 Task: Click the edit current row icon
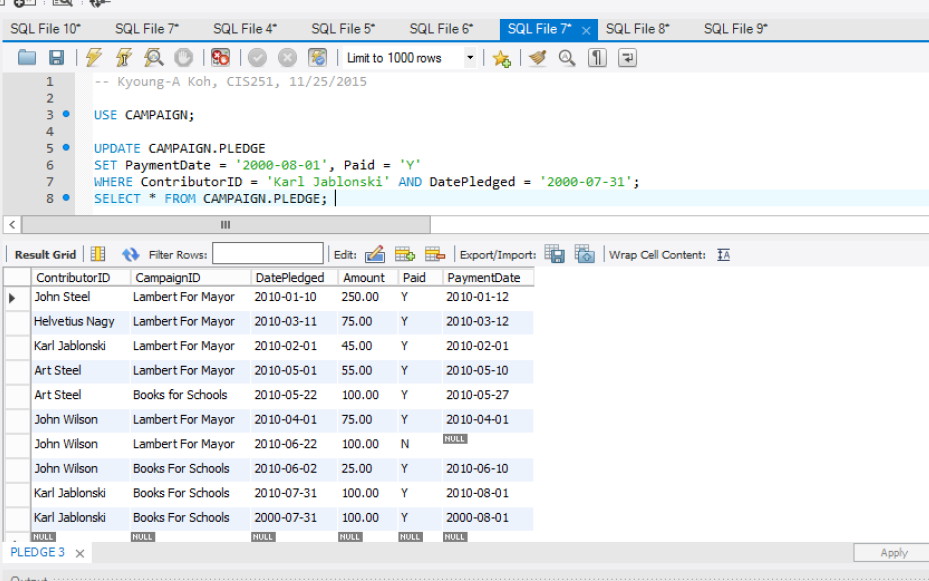tap(375, 254)
